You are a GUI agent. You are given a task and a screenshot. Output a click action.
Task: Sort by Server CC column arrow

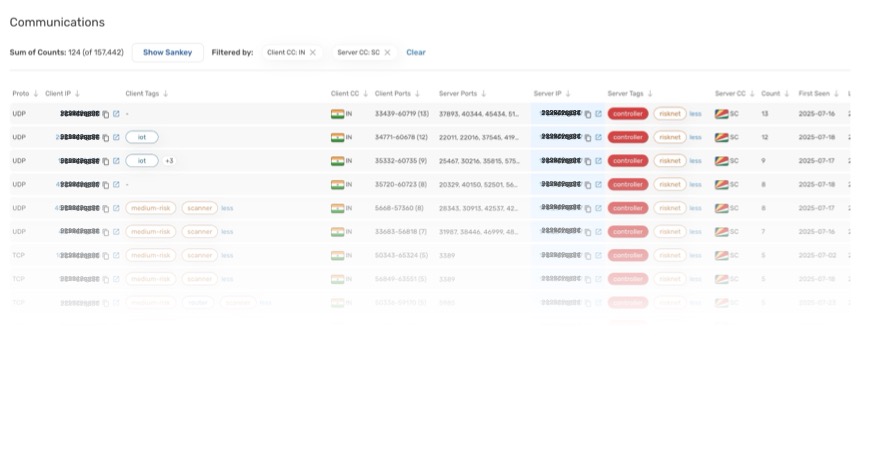[x=752, y=94]
